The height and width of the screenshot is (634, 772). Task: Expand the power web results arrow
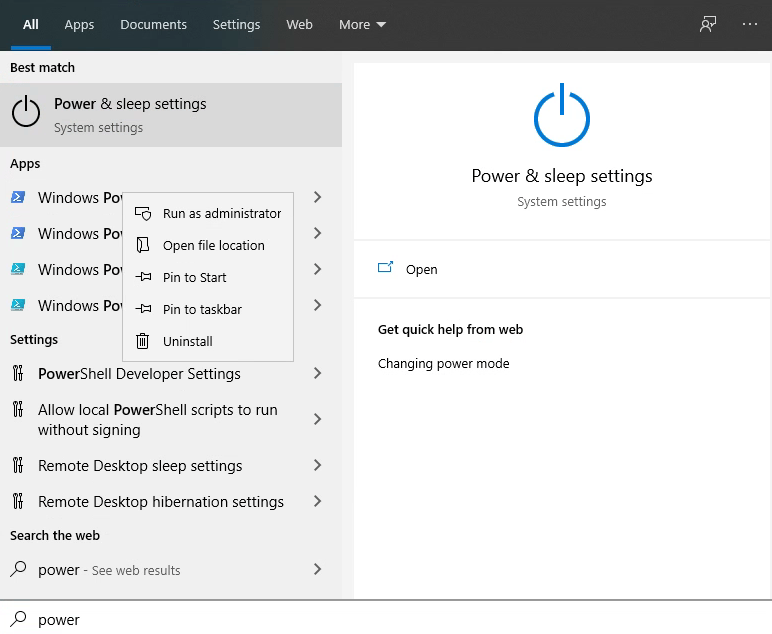[318, 570]
